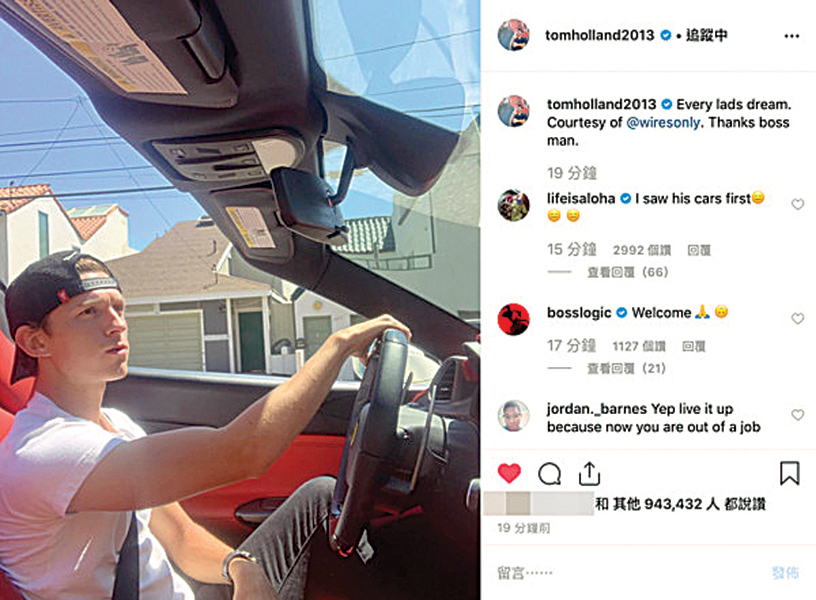Reply to the lifeisaloha comment
816x600 pixels.
pos(699,250)
